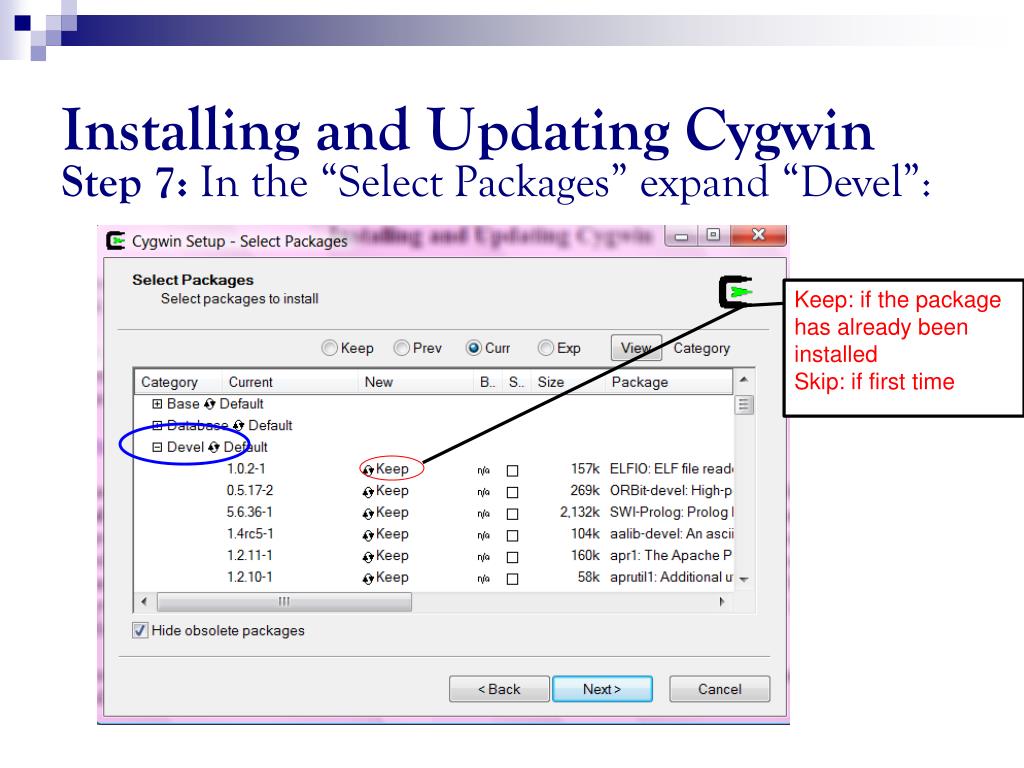1024x768 pixels.
Task: Click the vertical scrollbar down arrow
Action: [x=744, y=579]
